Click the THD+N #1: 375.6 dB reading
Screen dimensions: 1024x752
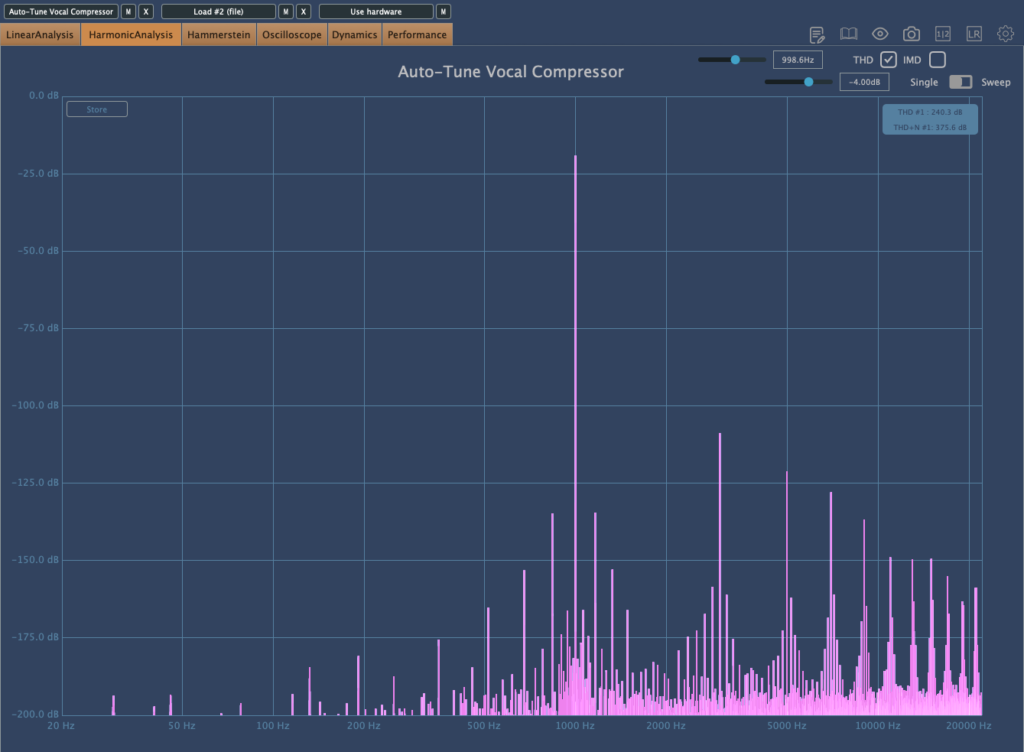930,127
